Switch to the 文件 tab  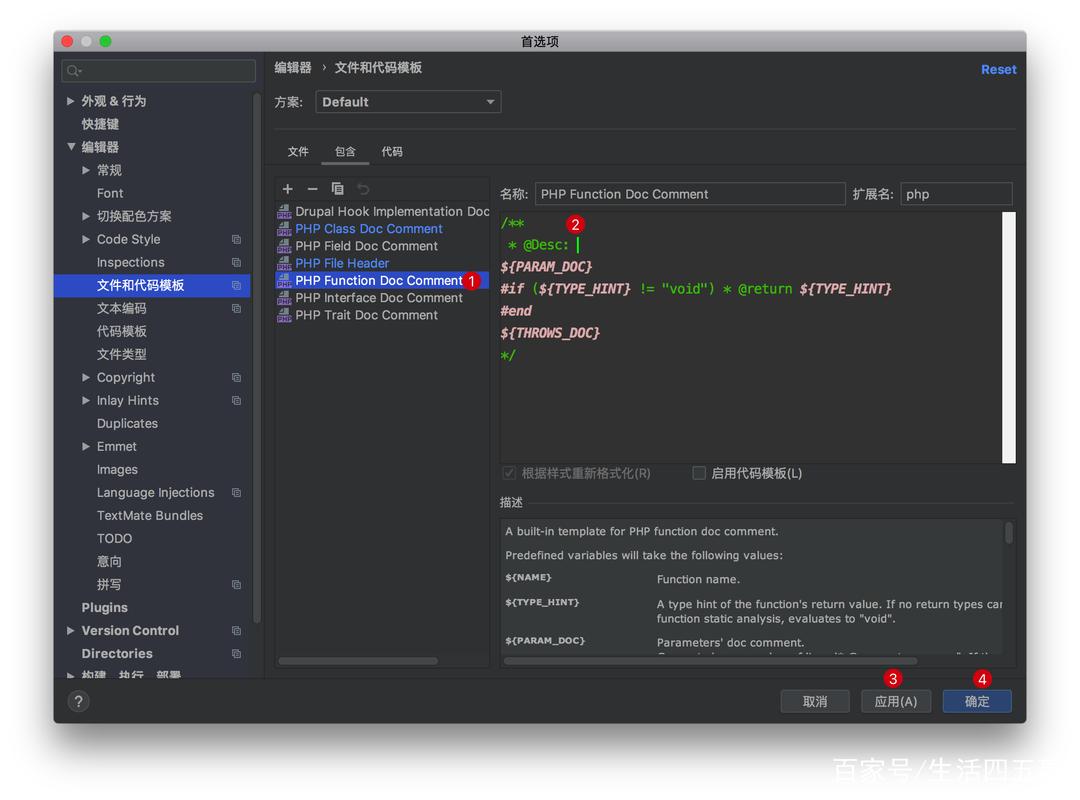(x=298, y=152)
